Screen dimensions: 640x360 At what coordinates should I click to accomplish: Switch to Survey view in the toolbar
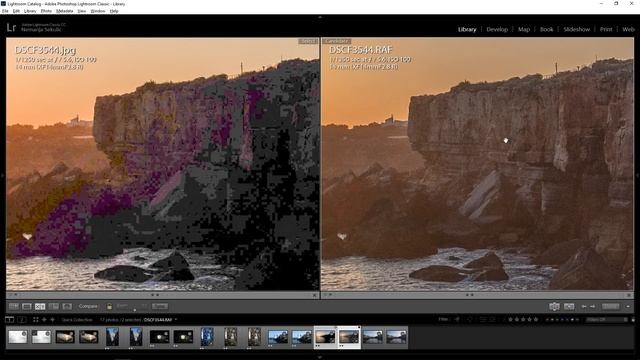click(53, 306)
